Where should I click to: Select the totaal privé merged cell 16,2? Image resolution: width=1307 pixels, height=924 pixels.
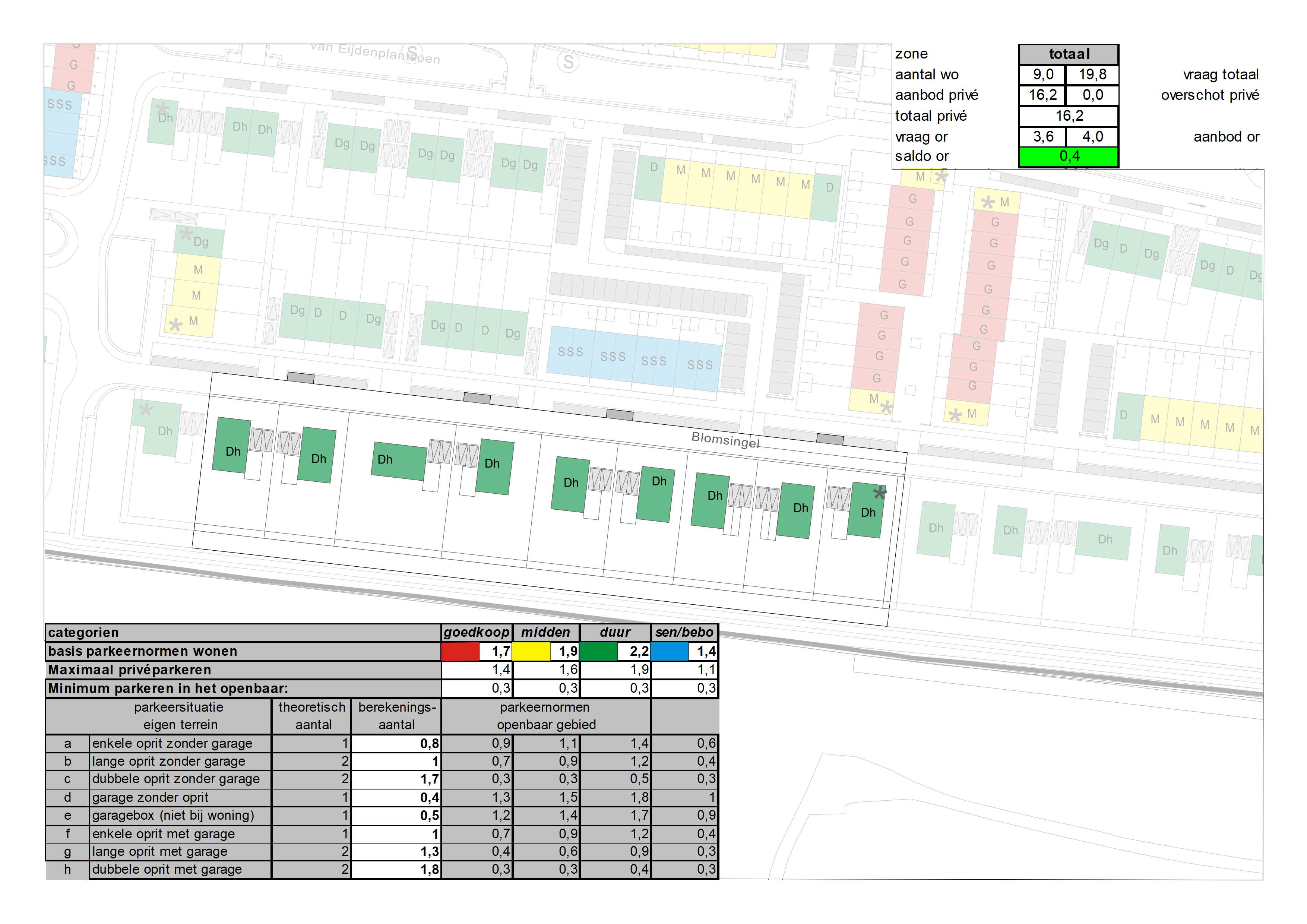coord(1069,116)
